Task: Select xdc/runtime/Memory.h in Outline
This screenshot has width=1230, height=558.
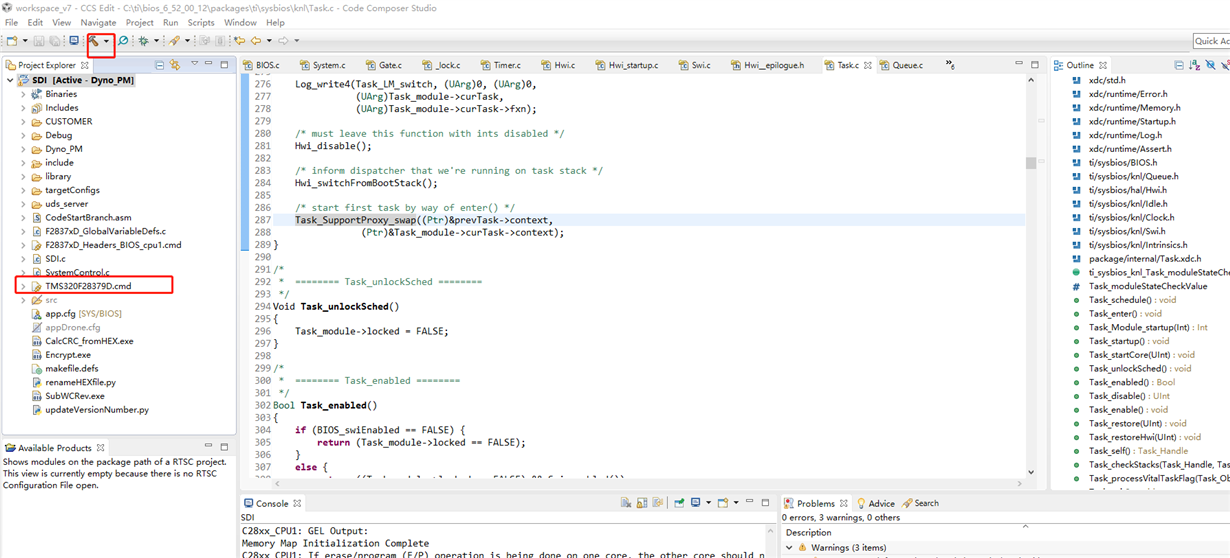Action: (x=1135, y=108)
